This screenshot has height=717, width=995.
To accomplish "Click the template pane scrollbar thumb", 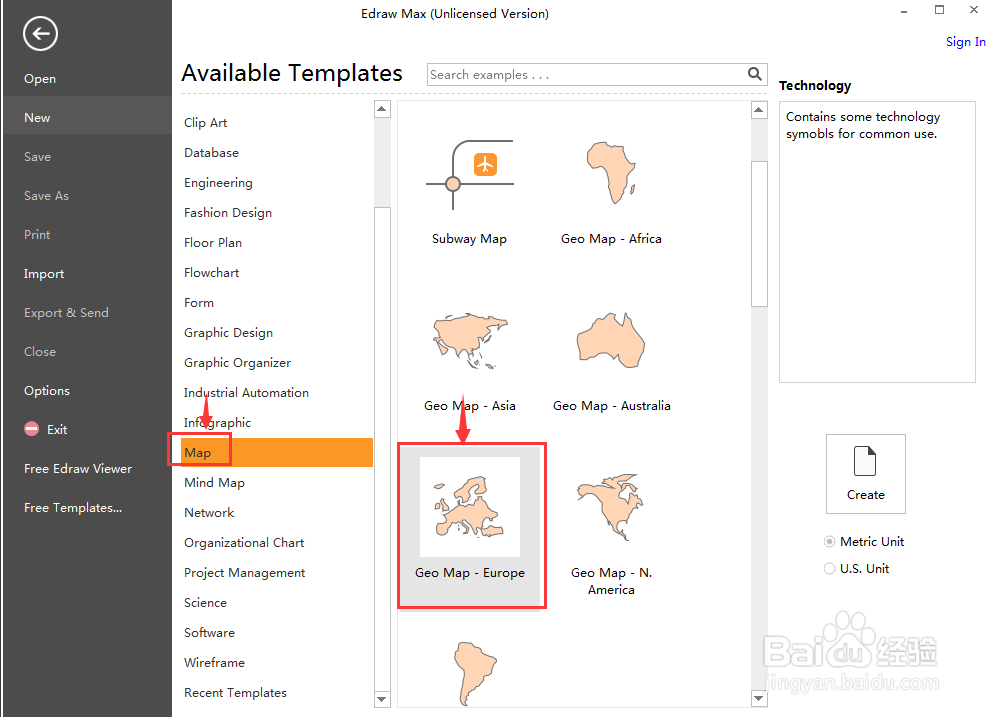I will [759, 234].
